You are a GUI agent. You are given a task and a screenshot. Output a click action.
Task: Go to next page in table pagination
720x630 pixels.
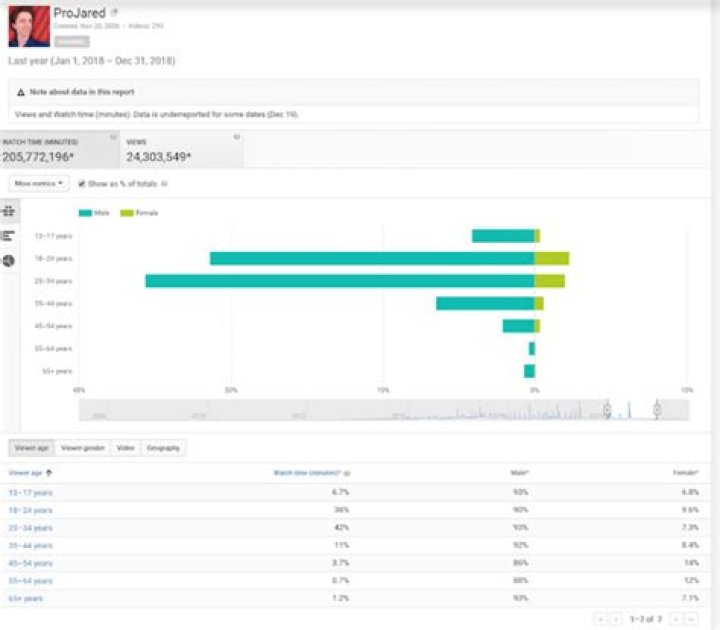tap(675, 619)
